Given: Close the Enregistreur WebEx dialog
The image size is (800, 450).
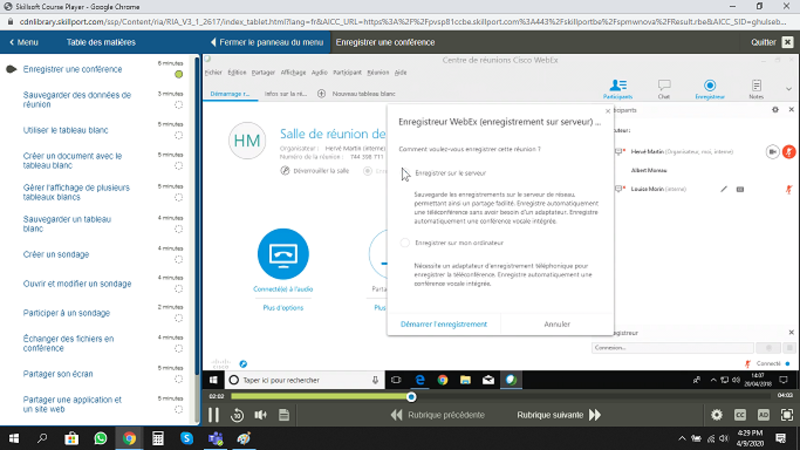Looking at the screenshot, I should 608,111.
